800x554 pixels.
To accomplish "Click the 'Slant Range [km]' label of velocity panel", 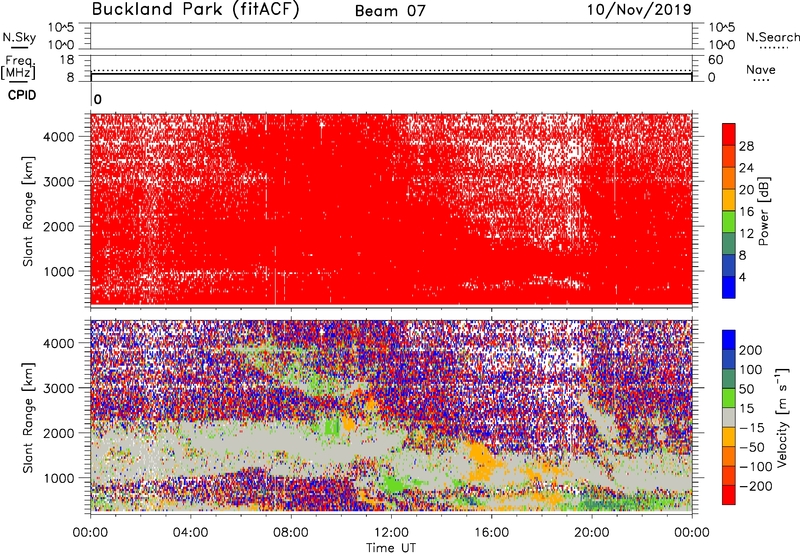I will tap(28, 418).
